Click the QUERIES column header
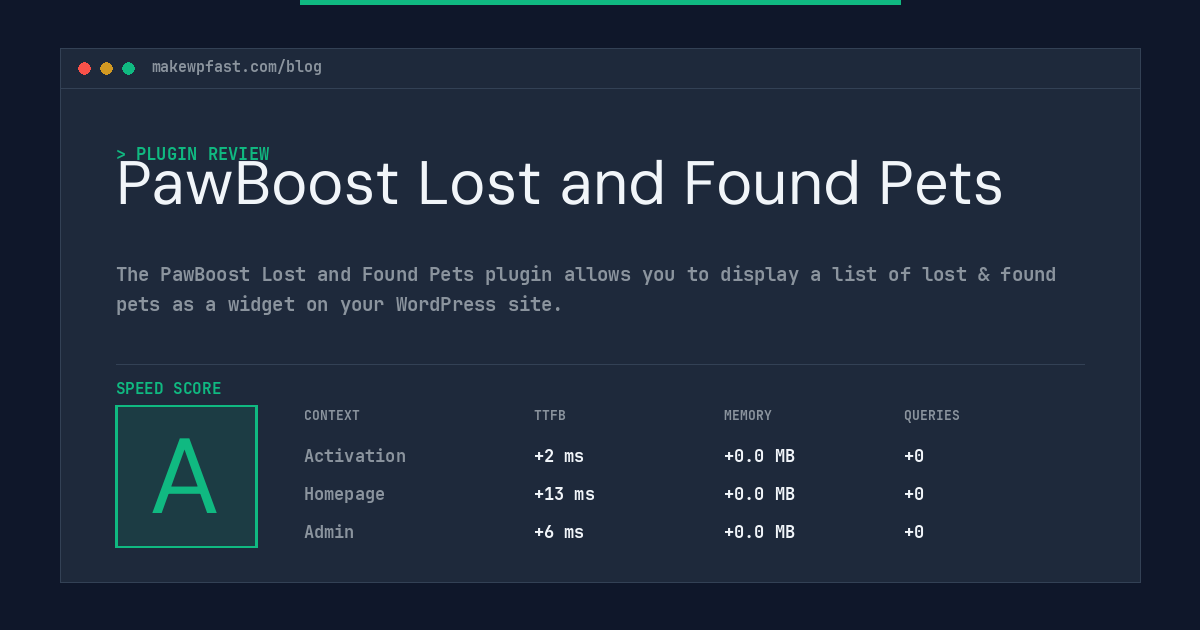 point(932,416)
